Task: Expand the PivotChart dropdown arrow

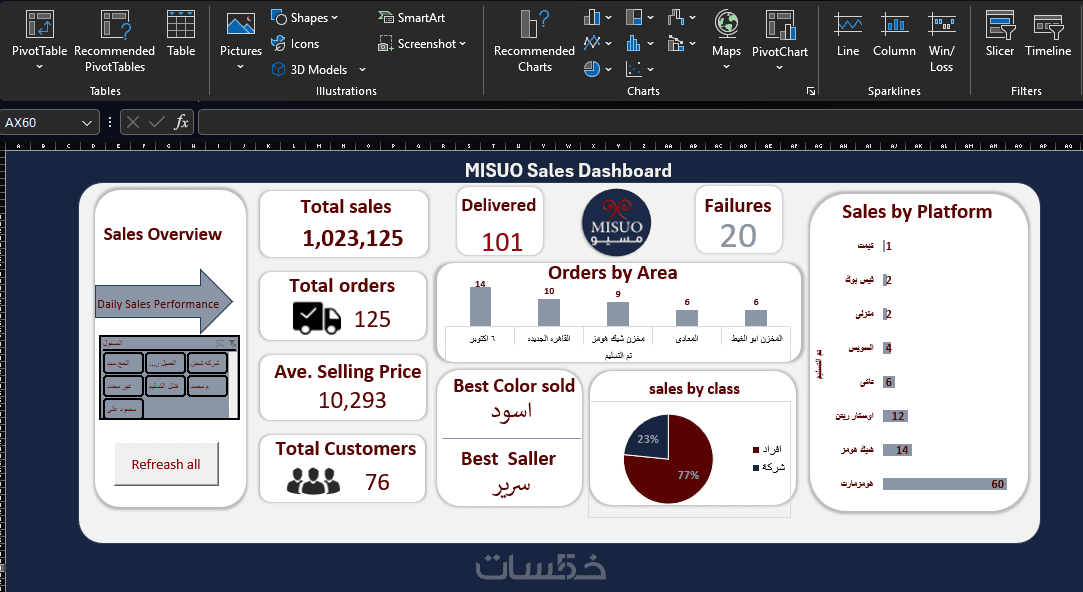Action: (x=780, y=67)
